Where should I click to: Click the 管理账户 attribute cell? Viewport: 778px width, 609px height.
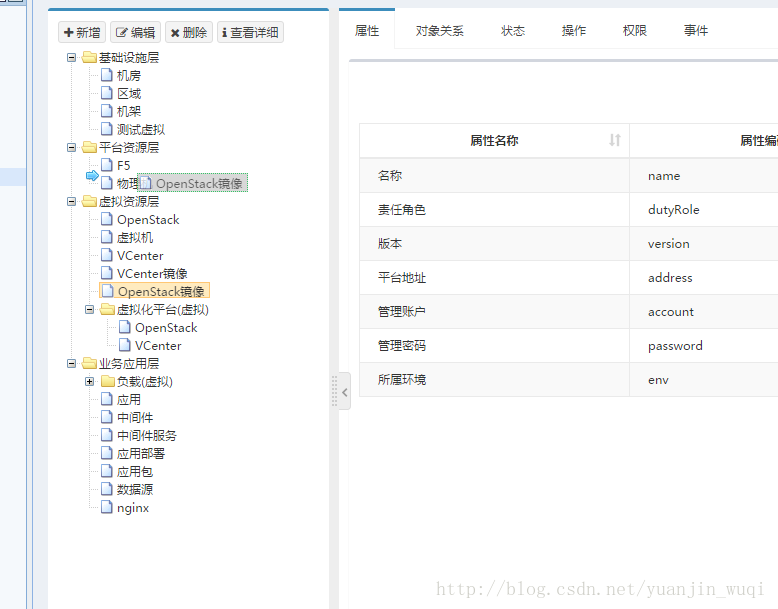pyautogui.click(x=494, y=312)
